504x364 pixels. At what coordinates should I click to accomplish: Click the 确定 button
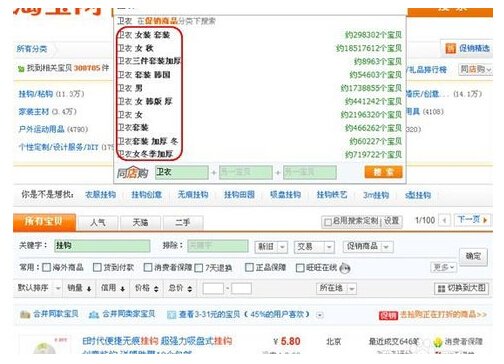473,256
